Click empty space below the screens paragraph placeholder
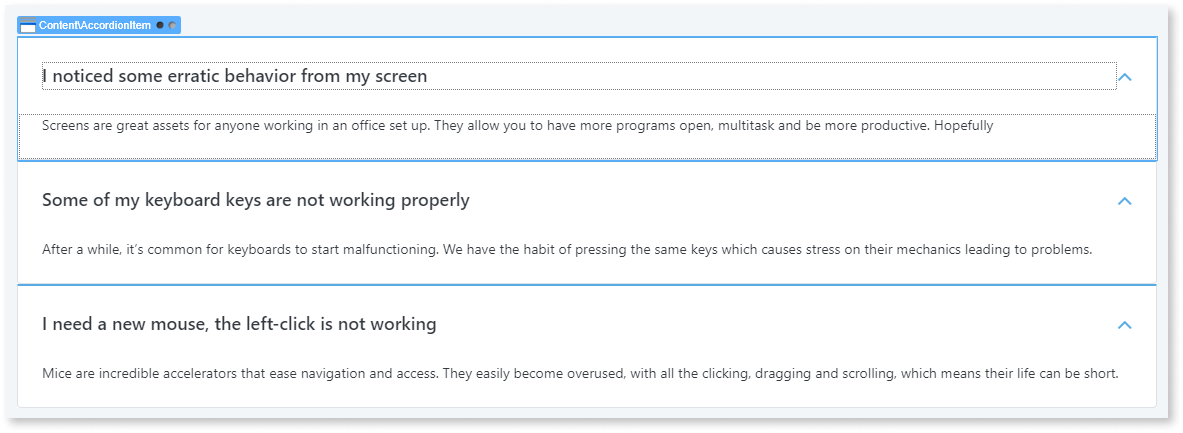The height and width of the screenshot is (433, 1183). (587, 148)
